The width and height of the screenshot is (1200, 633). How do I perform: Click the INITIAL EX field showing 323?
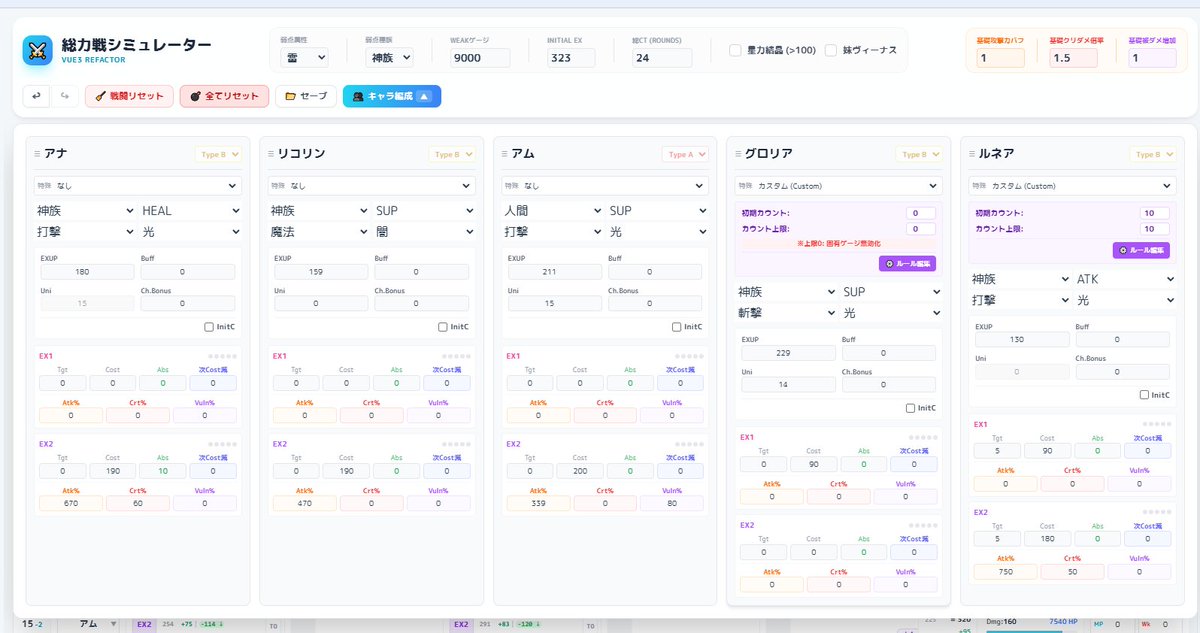click(571, 58)
